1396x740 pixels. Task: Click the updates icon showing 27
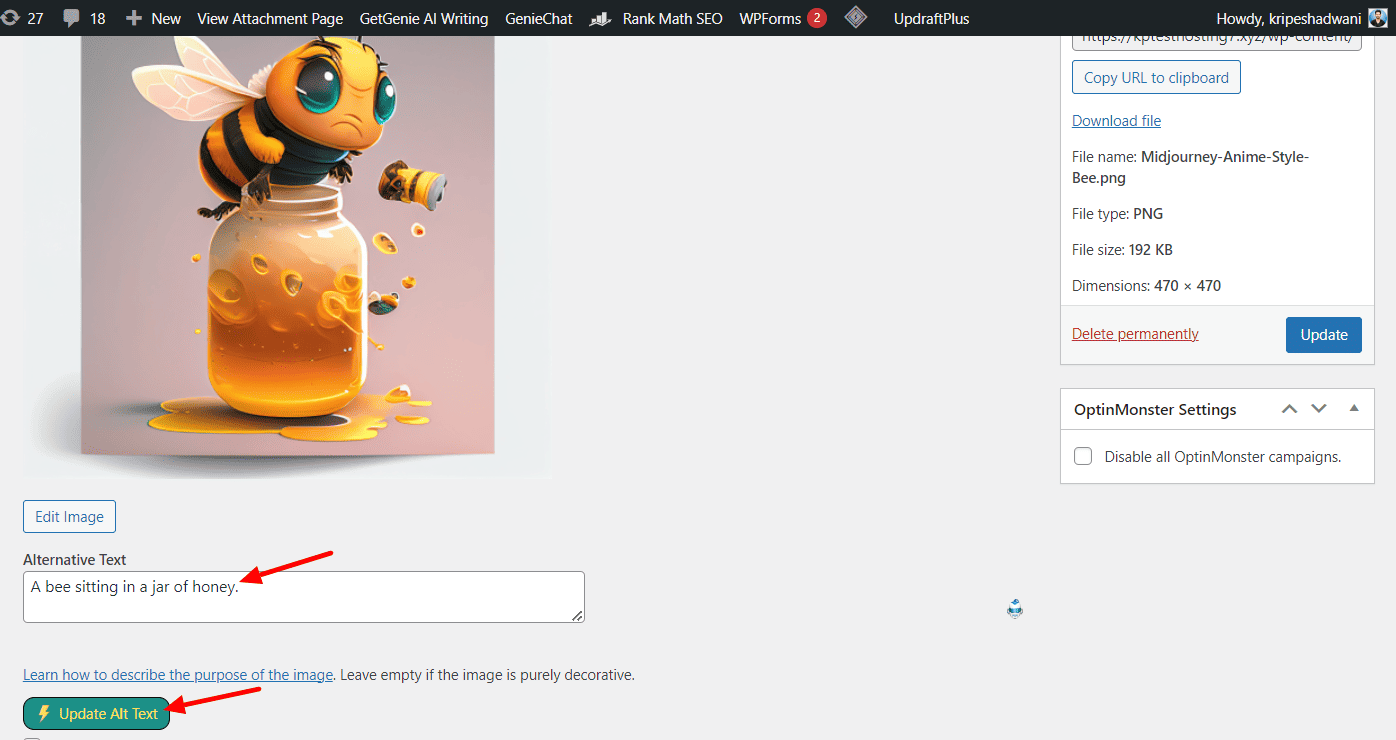[x=9, y=18]
